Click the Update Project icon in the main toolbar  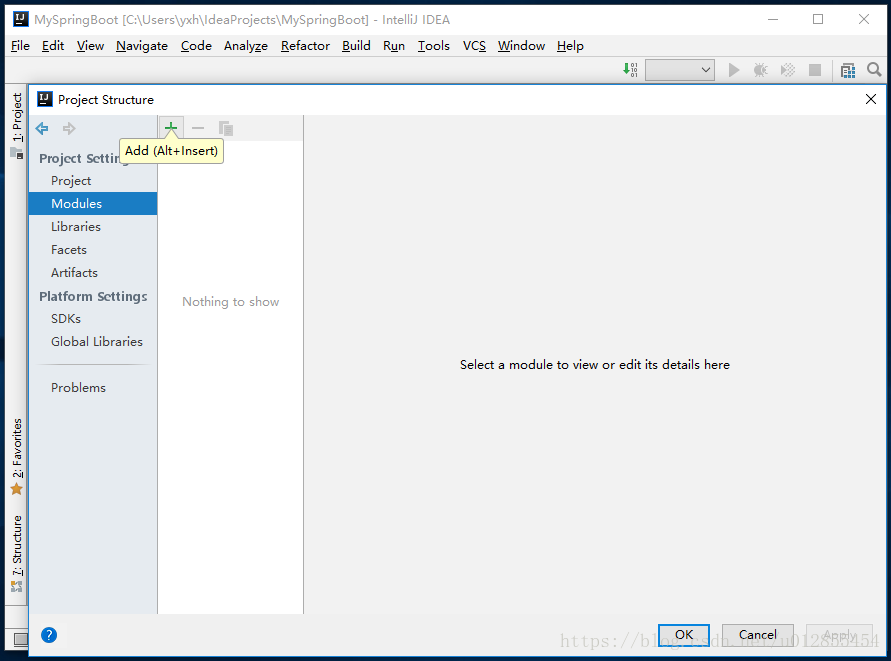(630, 70)
